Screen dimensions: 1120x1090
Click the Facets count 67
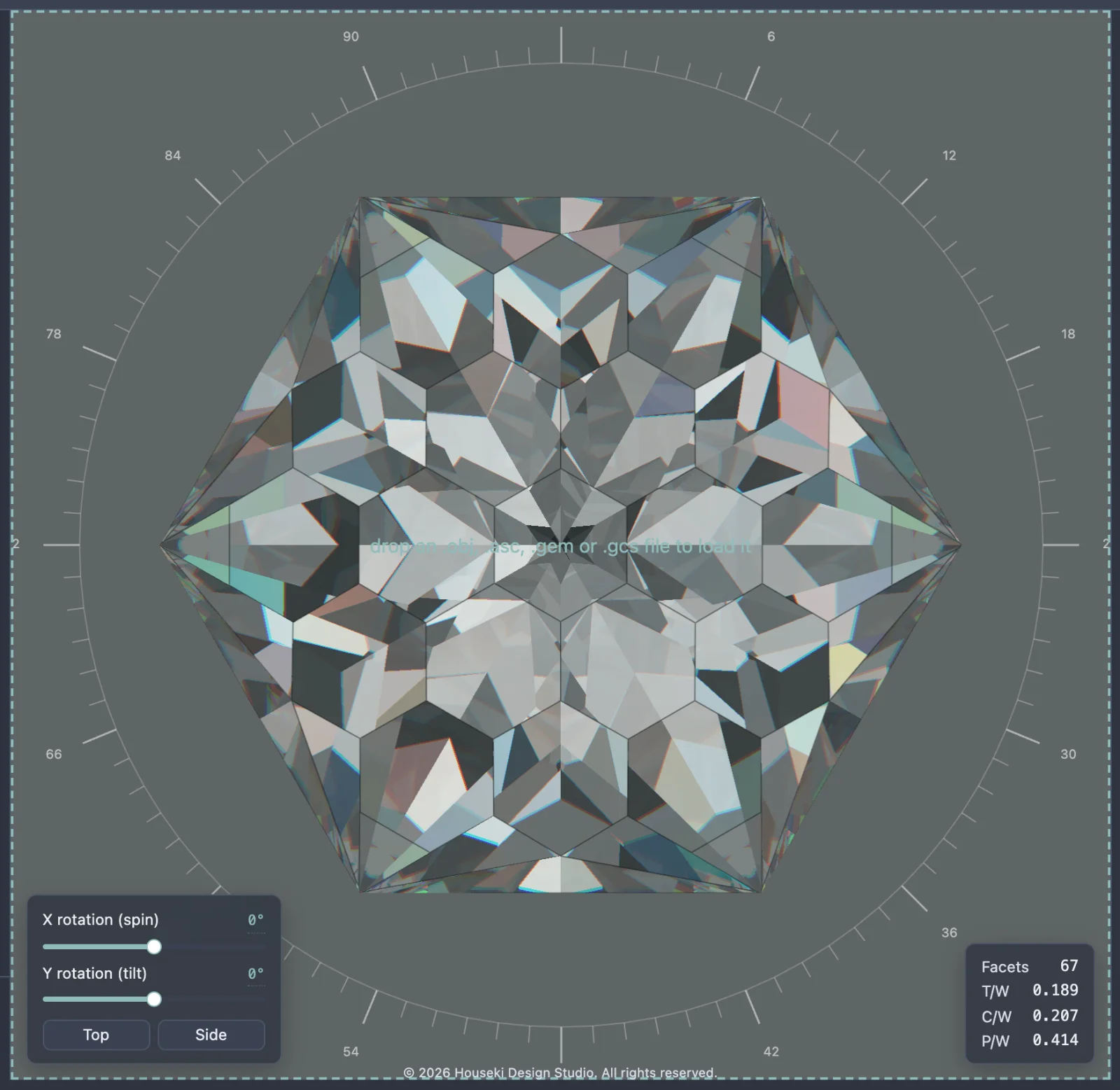1069,966
